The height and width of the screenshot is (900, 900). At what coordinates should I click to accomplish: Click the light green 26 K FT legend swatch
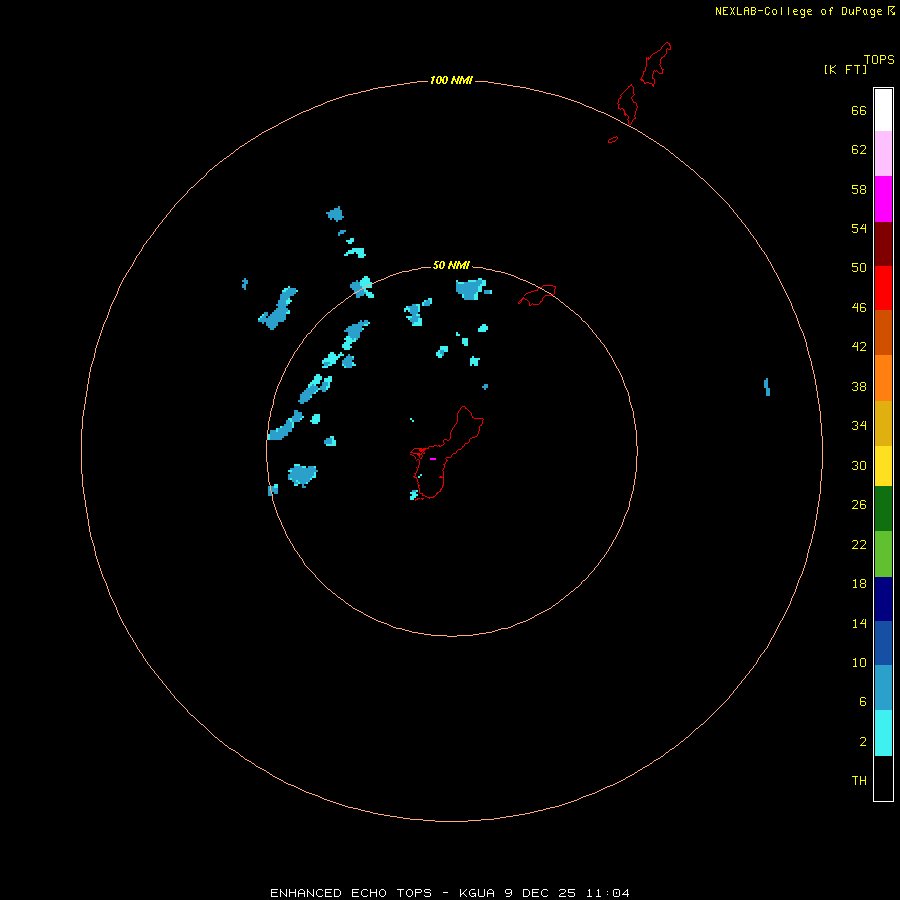[883, 554]
